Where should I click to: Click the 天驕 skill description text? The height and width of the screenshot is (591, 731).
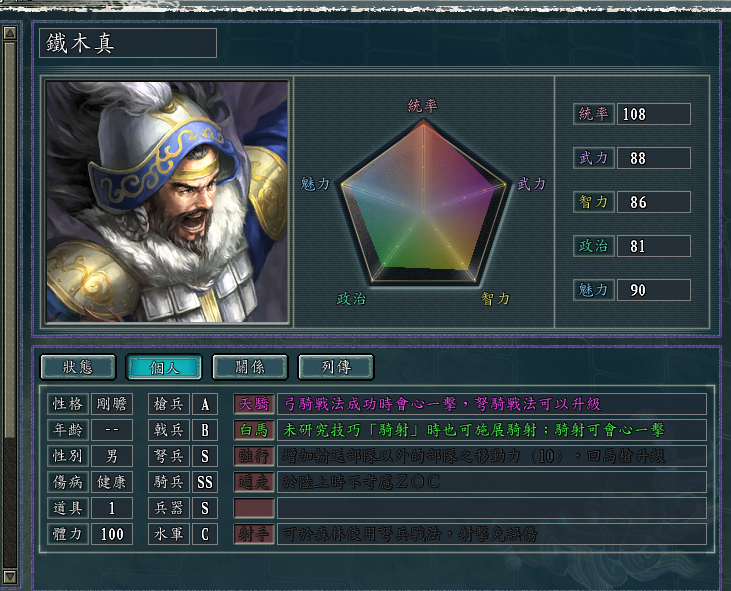coord(442,404)
